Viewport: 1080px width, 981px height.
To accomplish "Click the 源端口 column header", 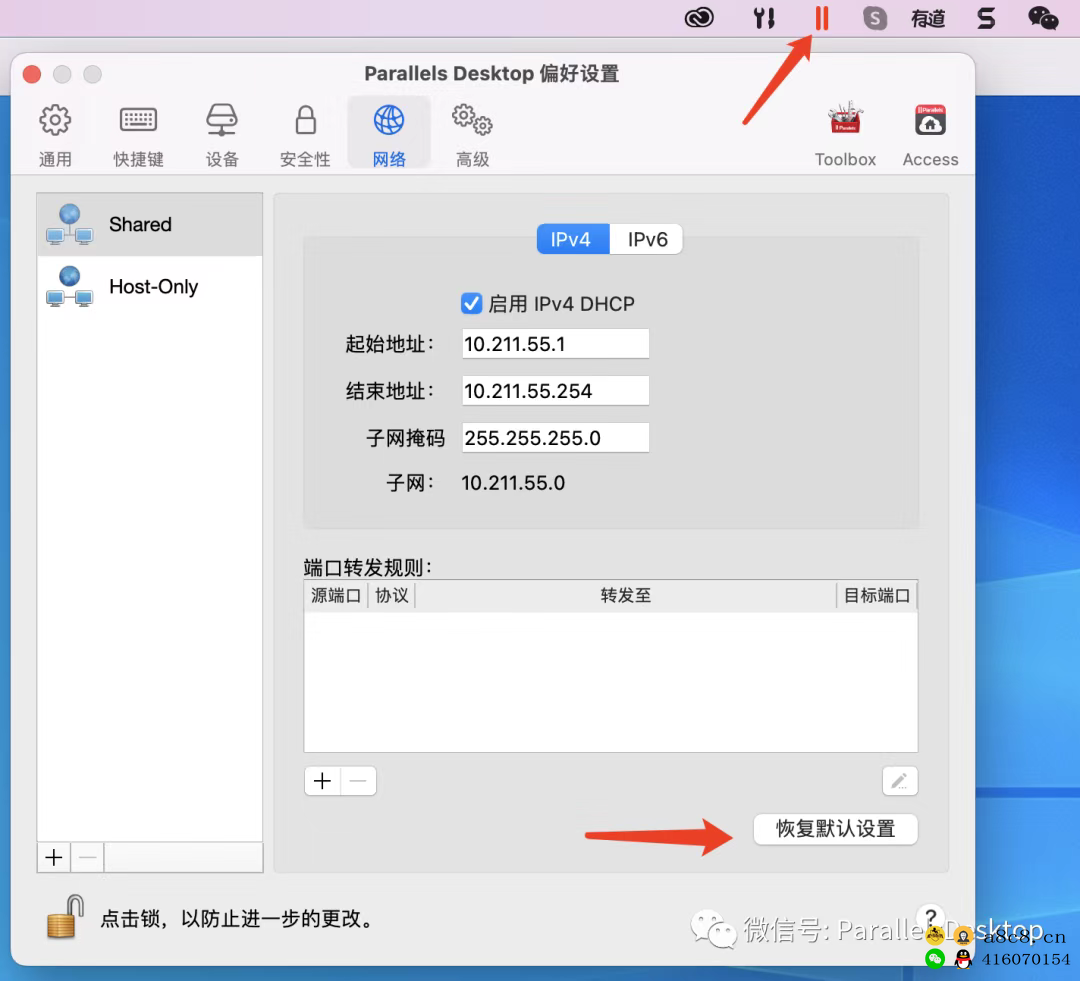I will [x=336, y=595].
